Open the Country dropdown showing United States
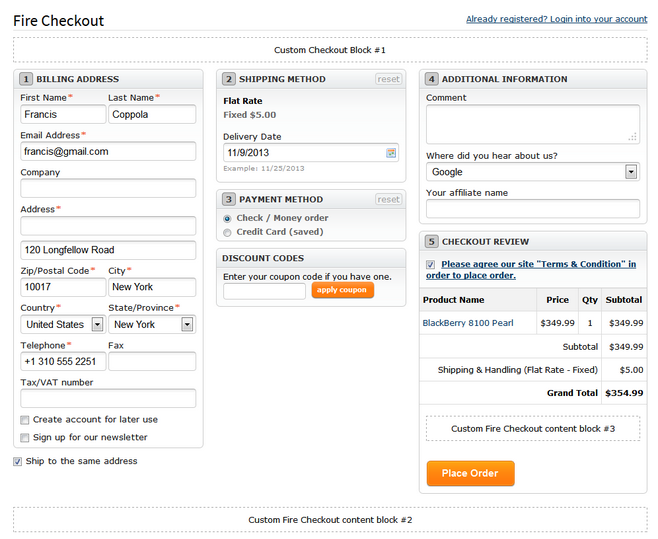The height and width of the screenshot is (539, 658). (x=63, y=324)
